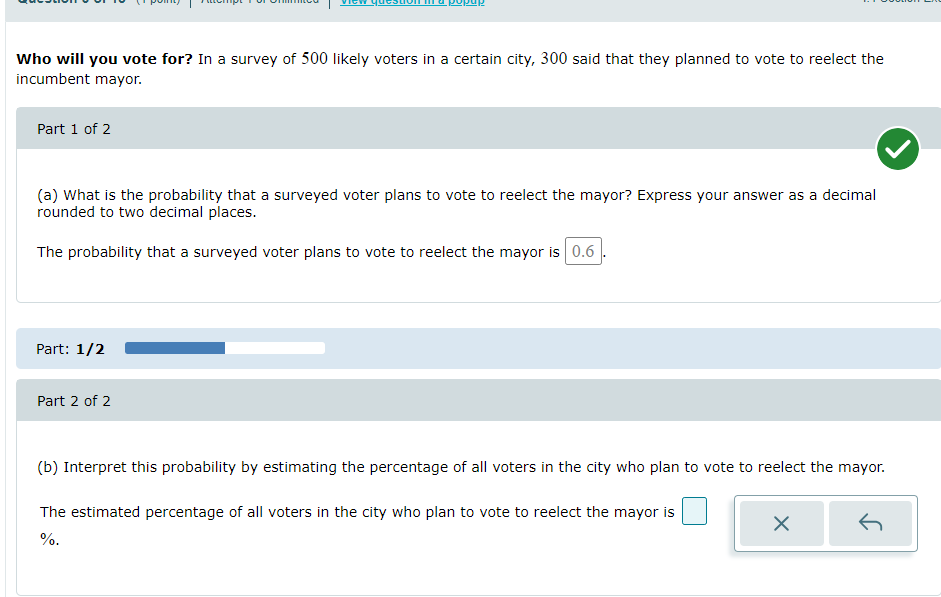This screenshot has height=597, width=941.
Task: Click the blue Part 1/2 progress bar
Action: (x=175, y=347)
